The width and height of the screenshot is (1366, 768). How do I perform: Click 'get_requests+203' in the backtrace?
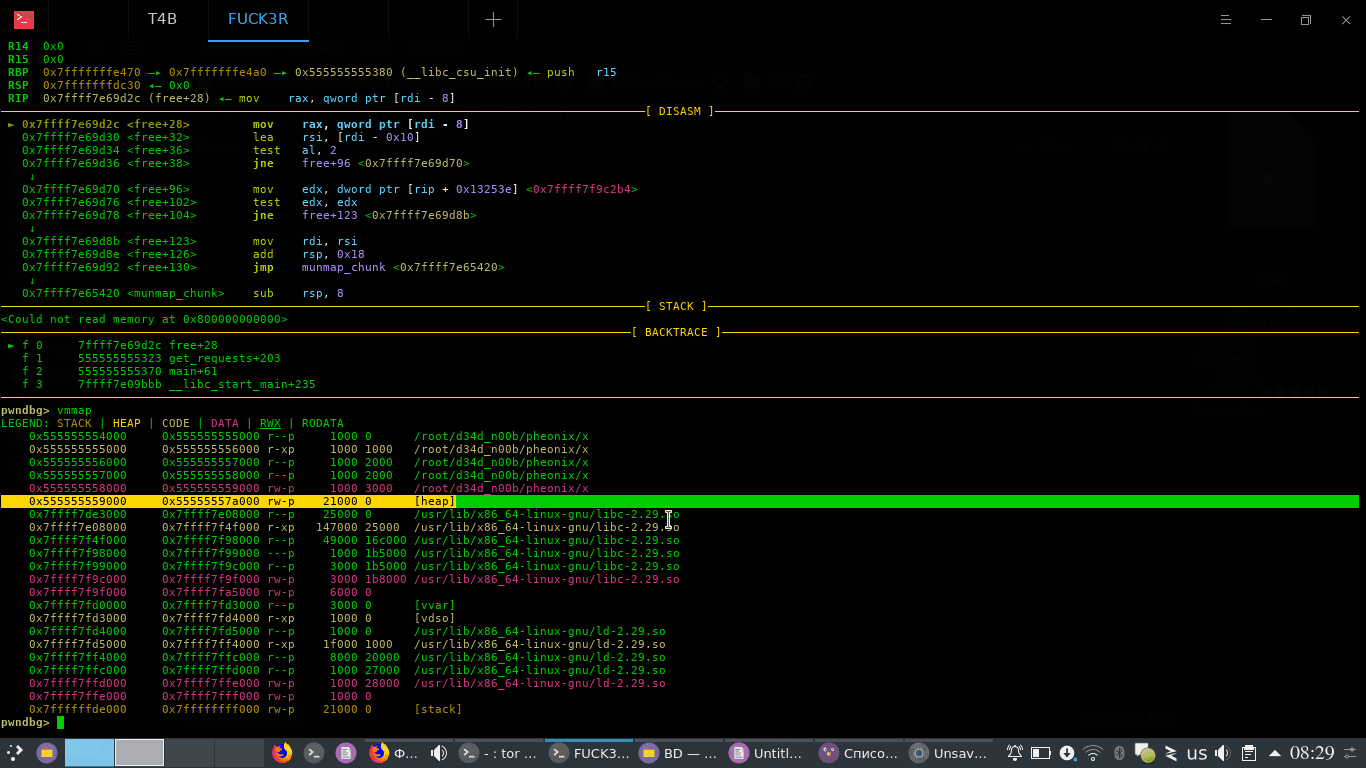(x=225, y=358)
